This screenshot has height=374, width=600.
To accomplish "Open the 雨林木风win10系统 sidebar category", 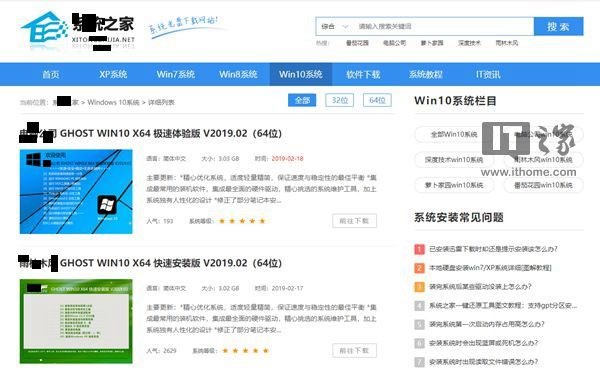I will coord(543,160).
